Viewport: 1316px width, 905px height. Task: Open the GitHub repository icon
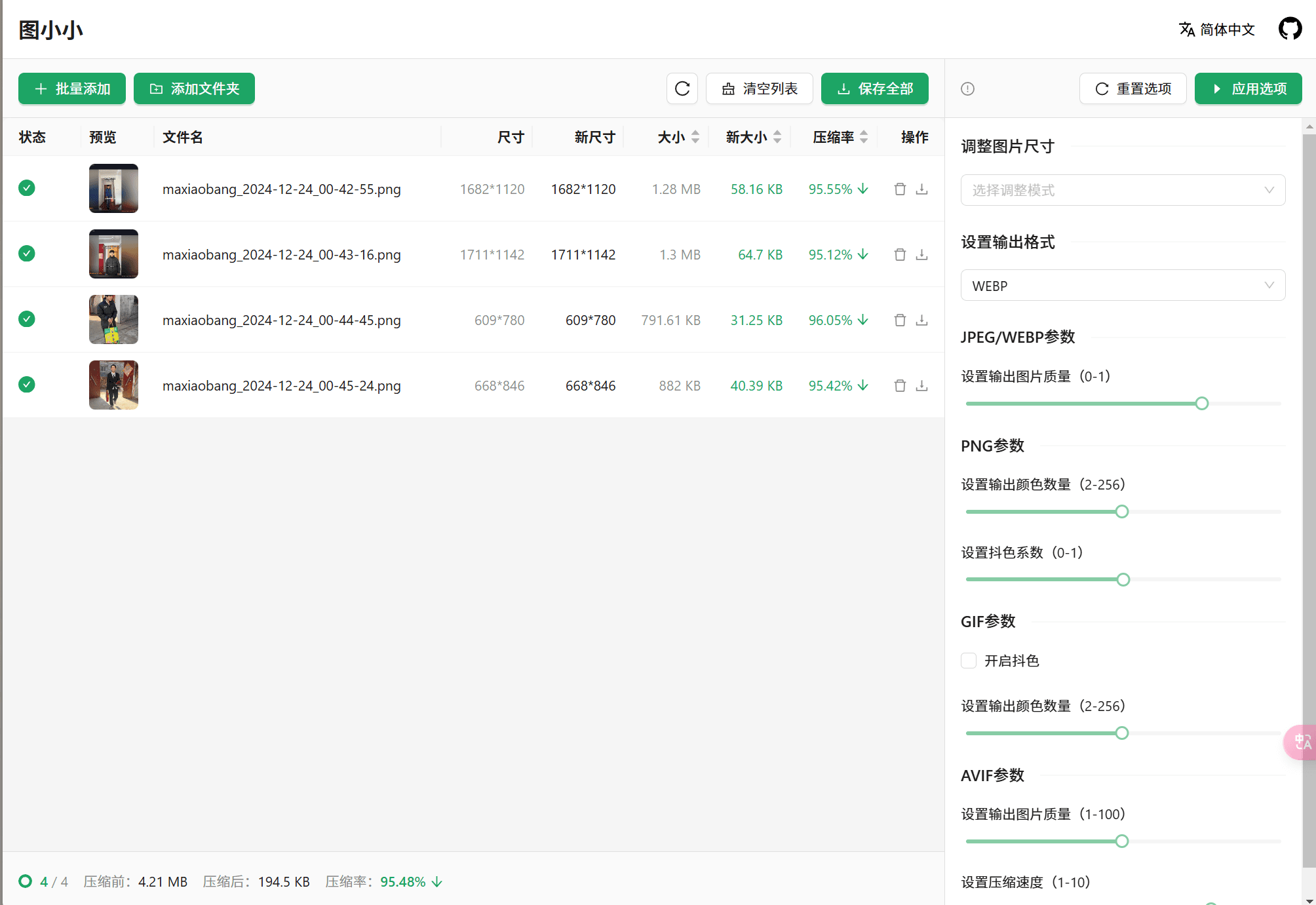pos(1290,29)
